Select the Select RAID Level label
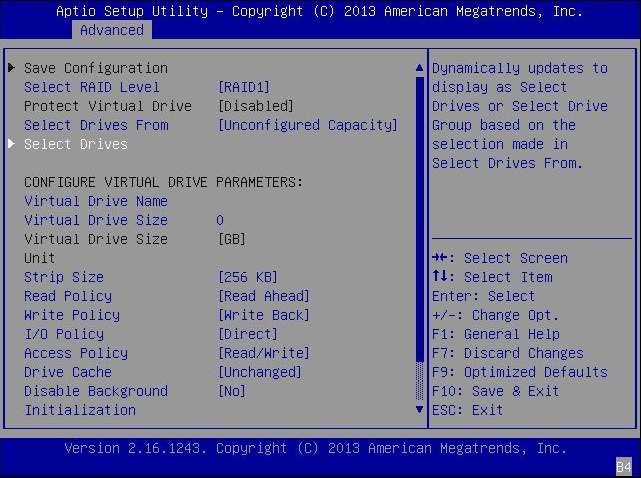 click(x=92, y=87)
